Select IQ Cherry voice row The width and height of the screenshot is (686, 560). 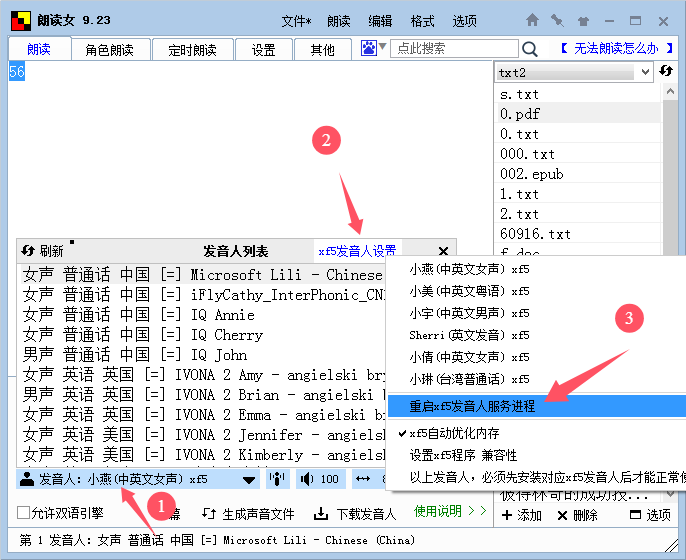[203, 335]
